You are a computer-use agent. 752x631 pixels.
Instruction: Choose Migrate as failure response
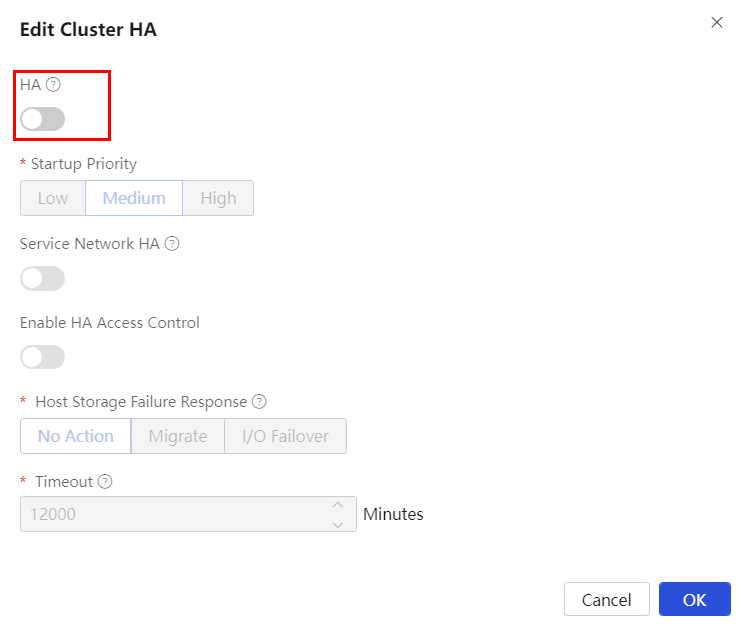[178, 436]
